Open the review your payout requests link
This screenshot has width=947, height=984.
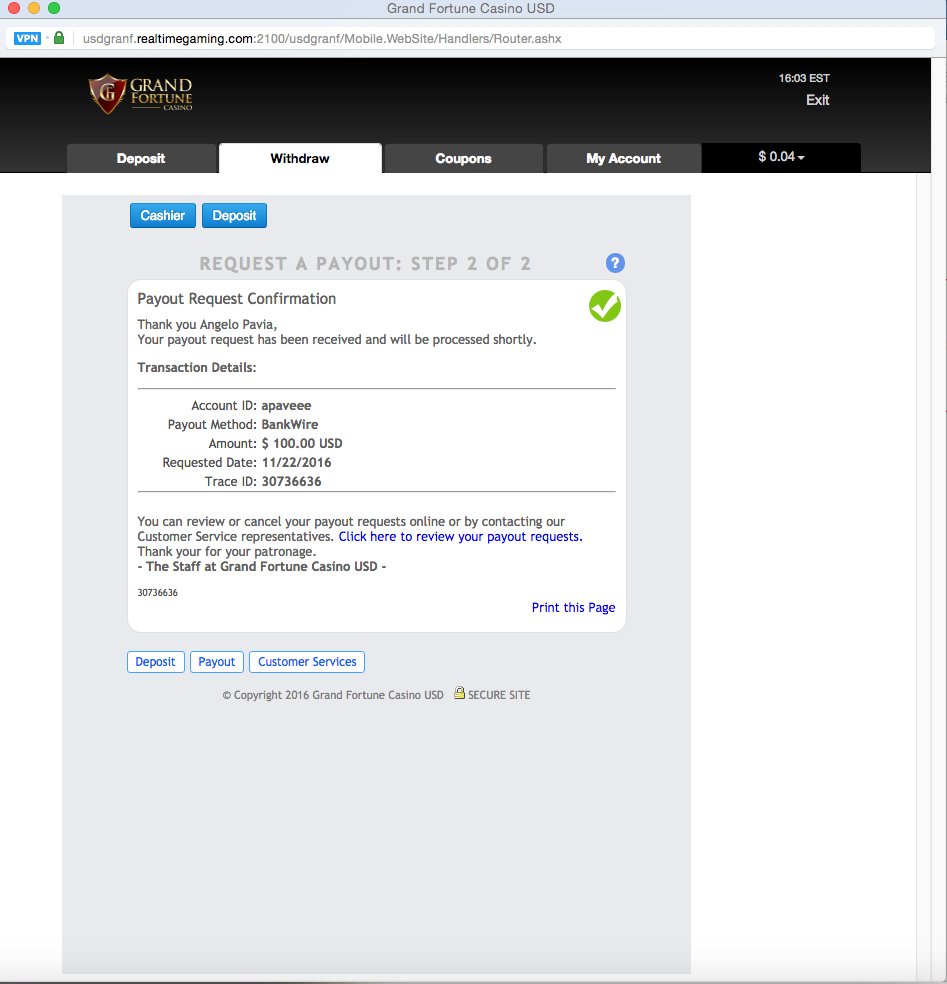click(460, 537)
